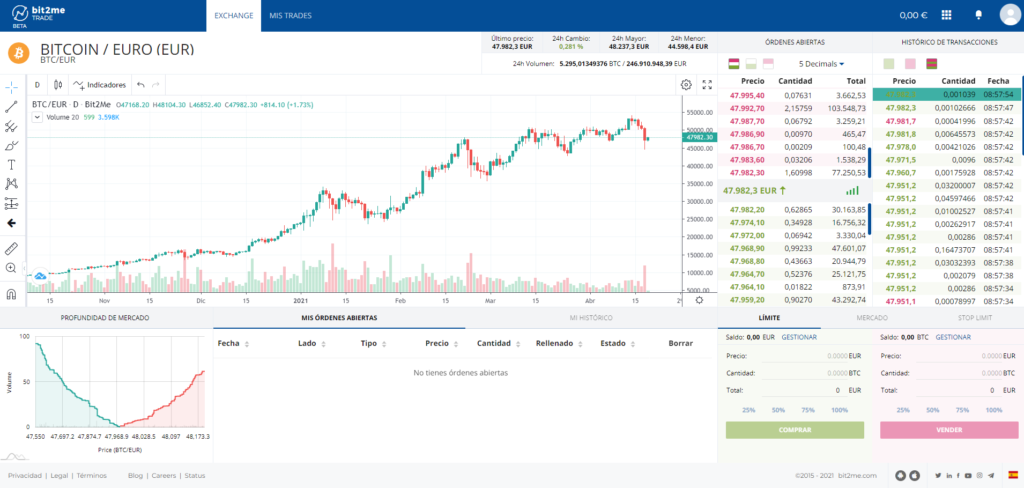Image resolution: width=1024 pixels, height=488 pixels.
Task: Filter transaction history by pink sells
Action: click(910, 64)
